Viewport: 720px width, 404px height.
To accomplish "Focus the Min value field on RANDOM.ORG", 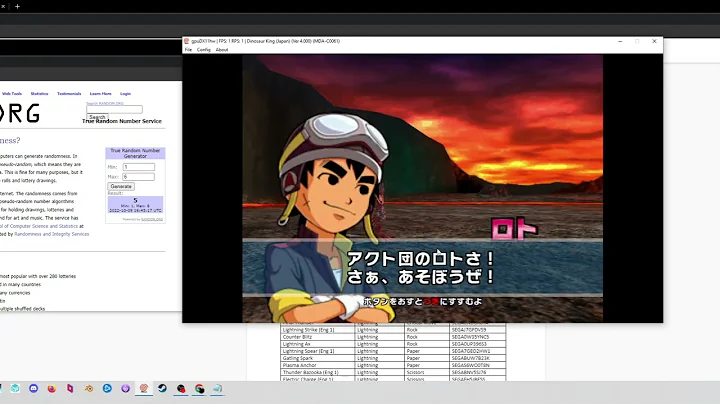I will point(139,167).
